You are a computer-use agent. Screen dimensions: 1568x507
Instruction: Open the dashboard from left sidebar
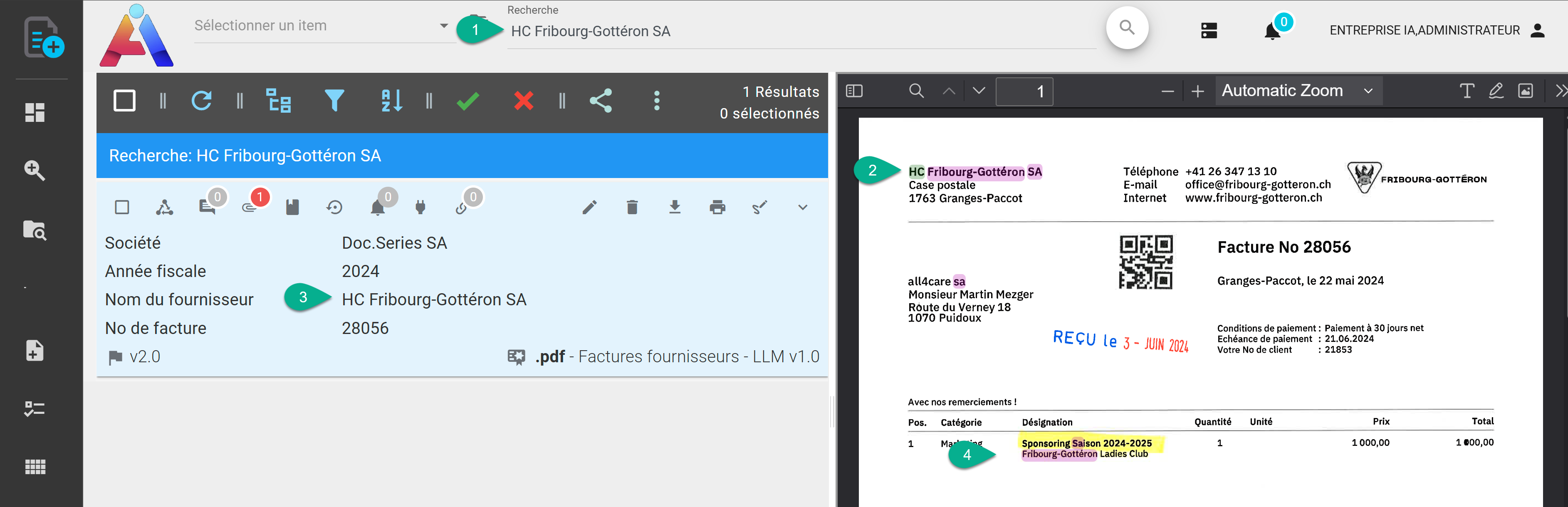coord(35,113)
